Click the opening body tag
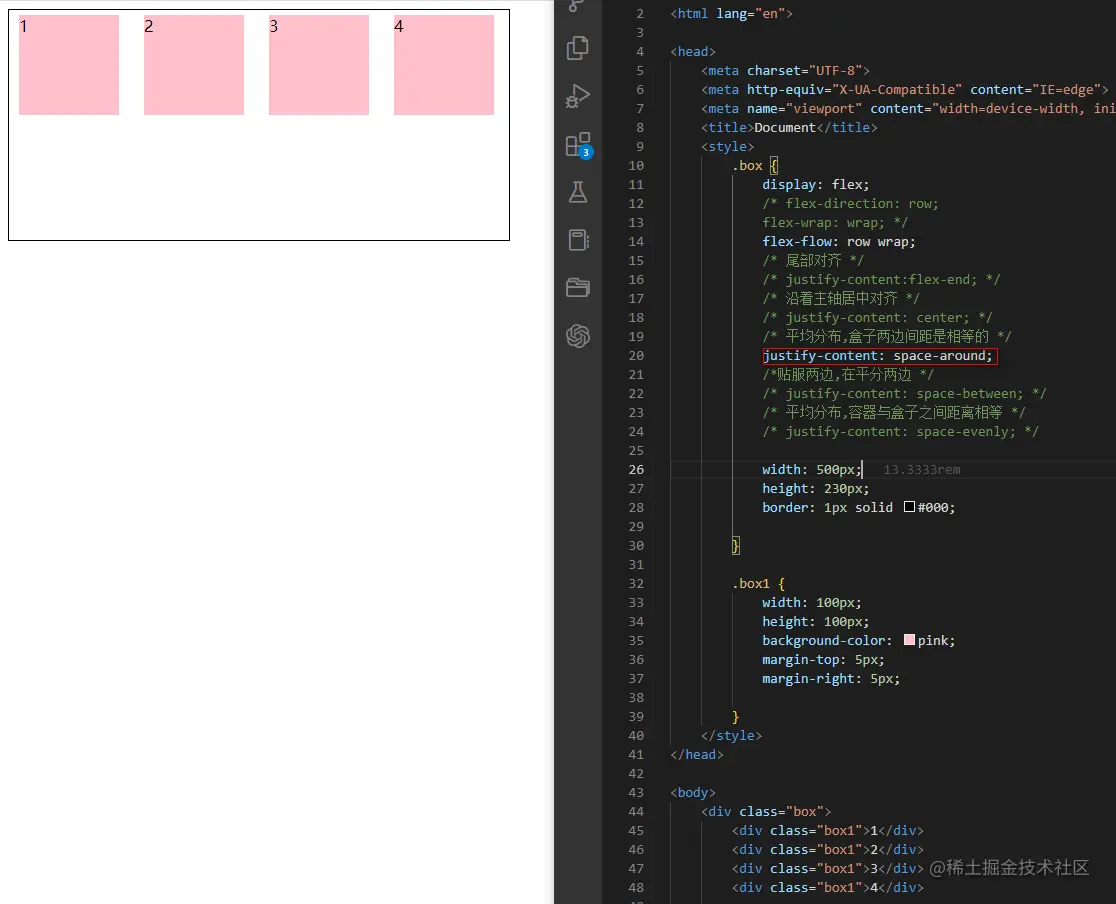This screenshot has width=1116, height=904. [693, 792]
